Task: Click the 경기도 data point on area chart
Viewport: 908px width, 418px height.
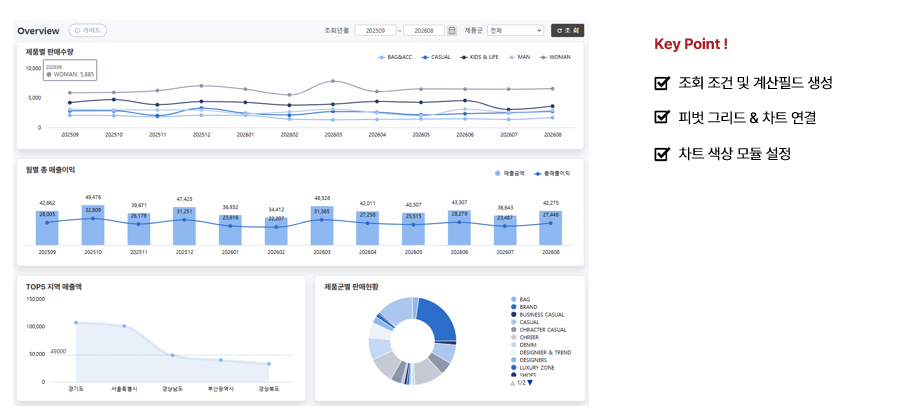Action: point(76,322)
